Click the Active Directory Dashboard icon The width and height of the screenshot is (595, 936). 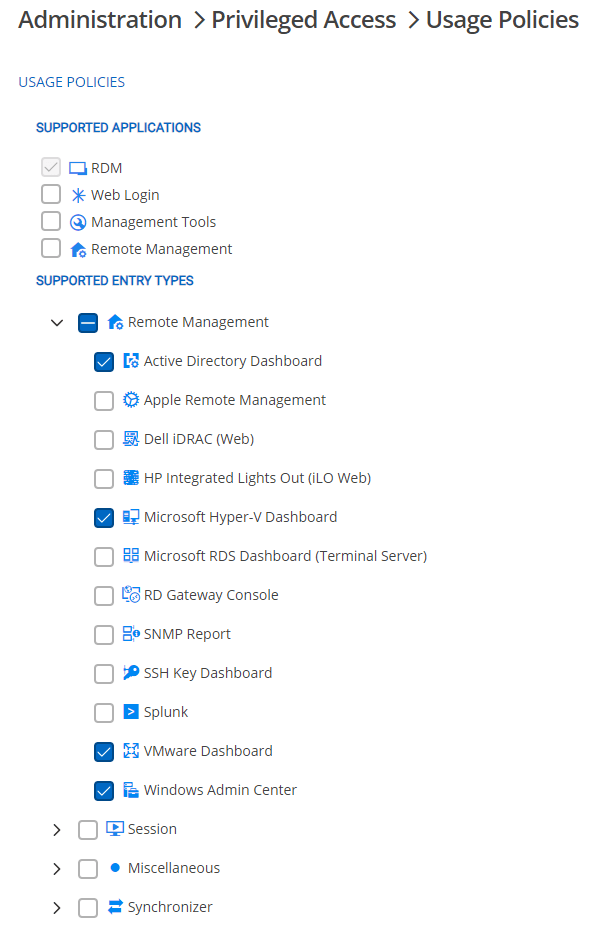(x=131, y=361)
